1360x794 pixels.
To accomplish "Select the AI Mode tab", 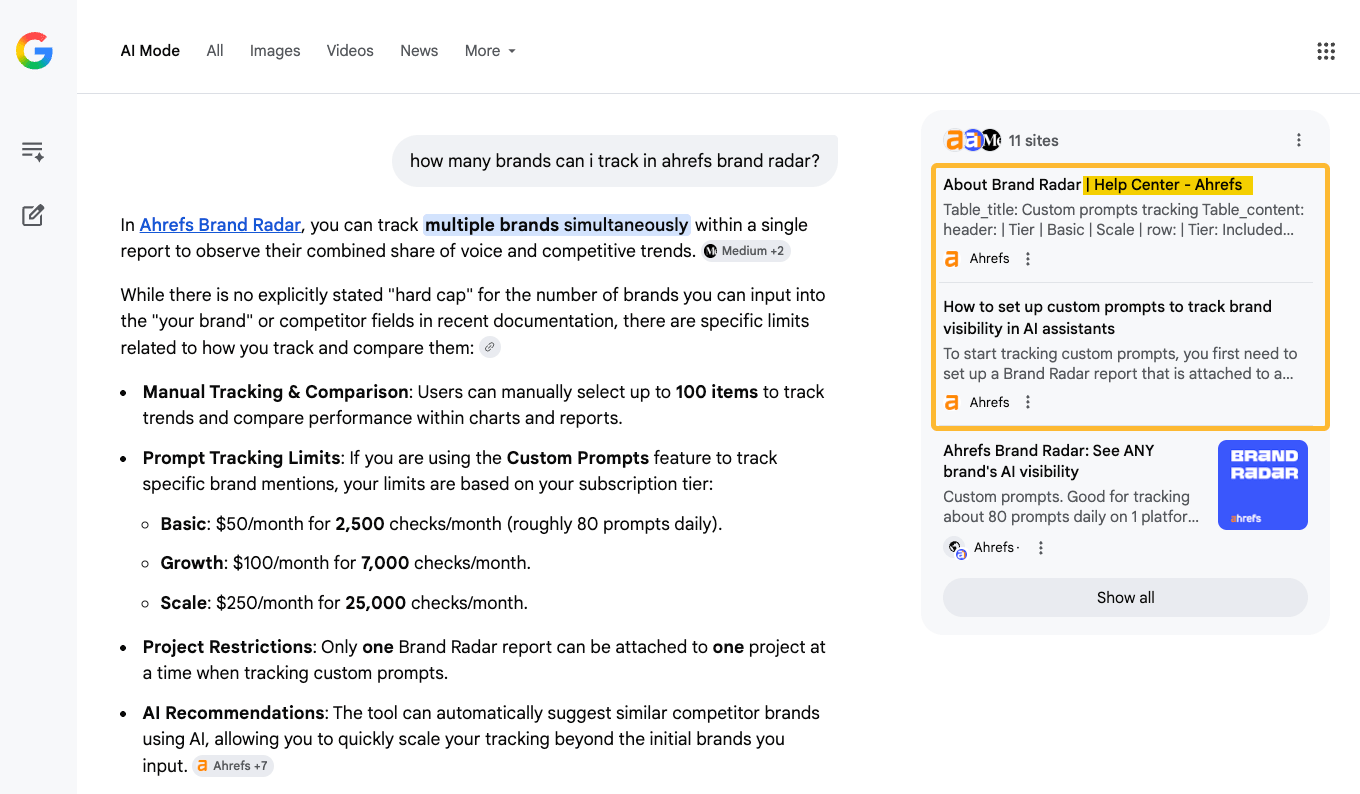I will pos(150,50).
